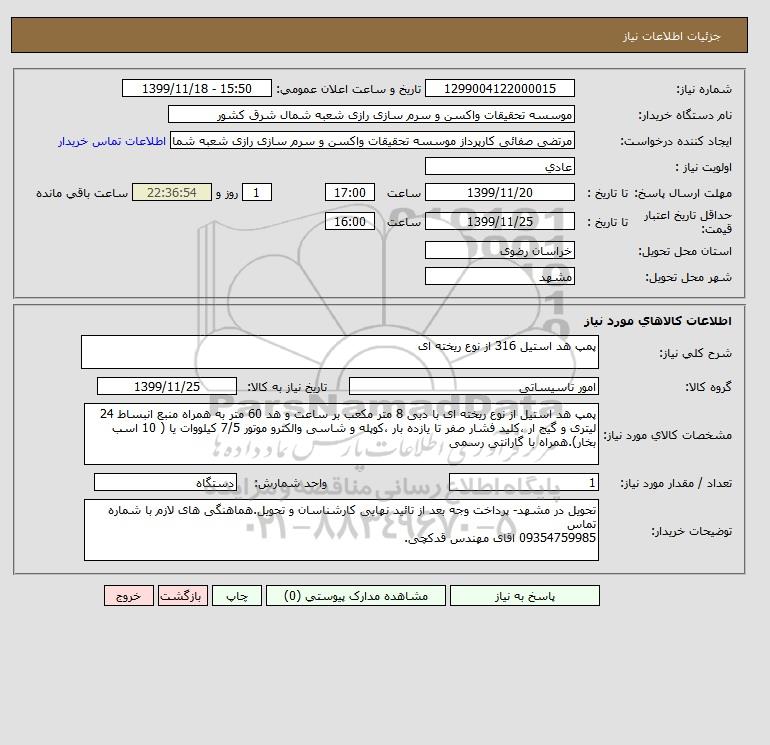Click remaining time counter 22:36:54
The image size is (770, 745).
(x=172, y=193)
